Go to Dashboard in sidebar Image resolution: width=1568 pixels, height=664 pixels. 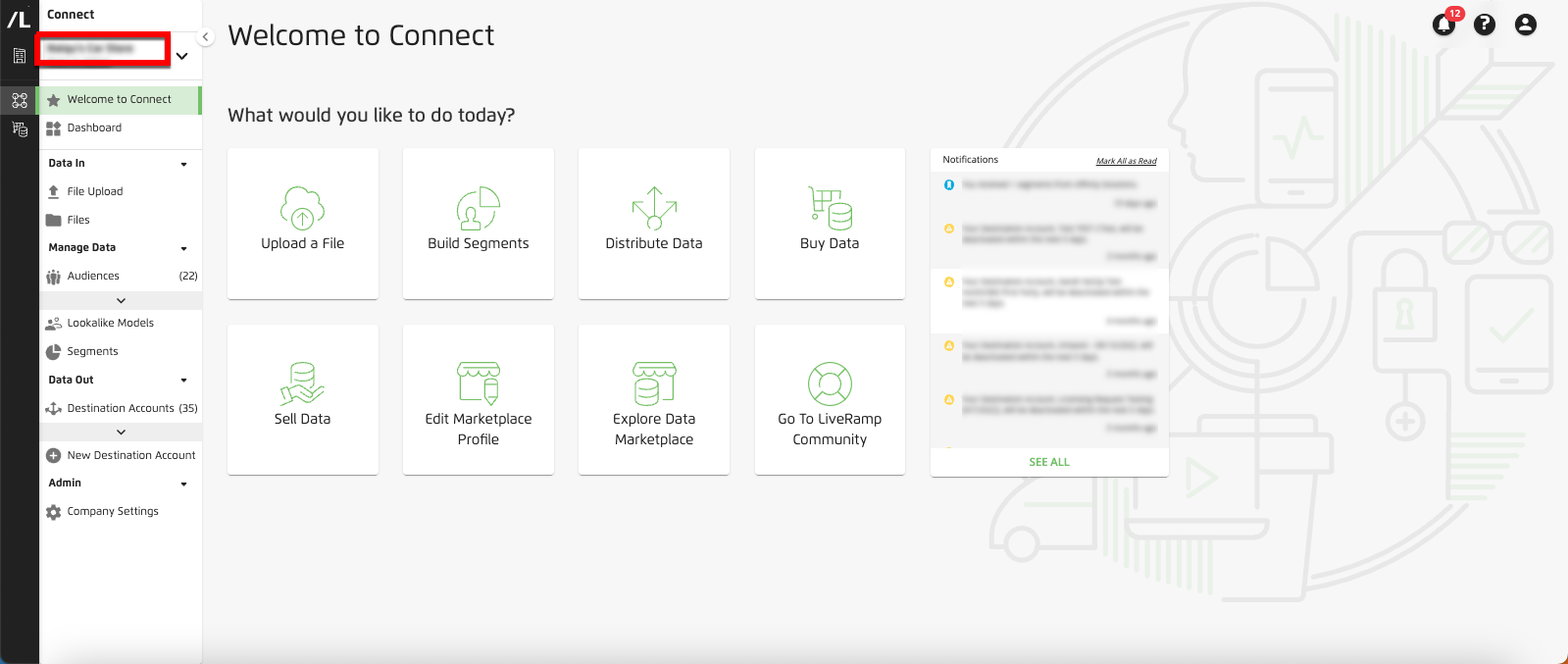click(x=95, y=128)
